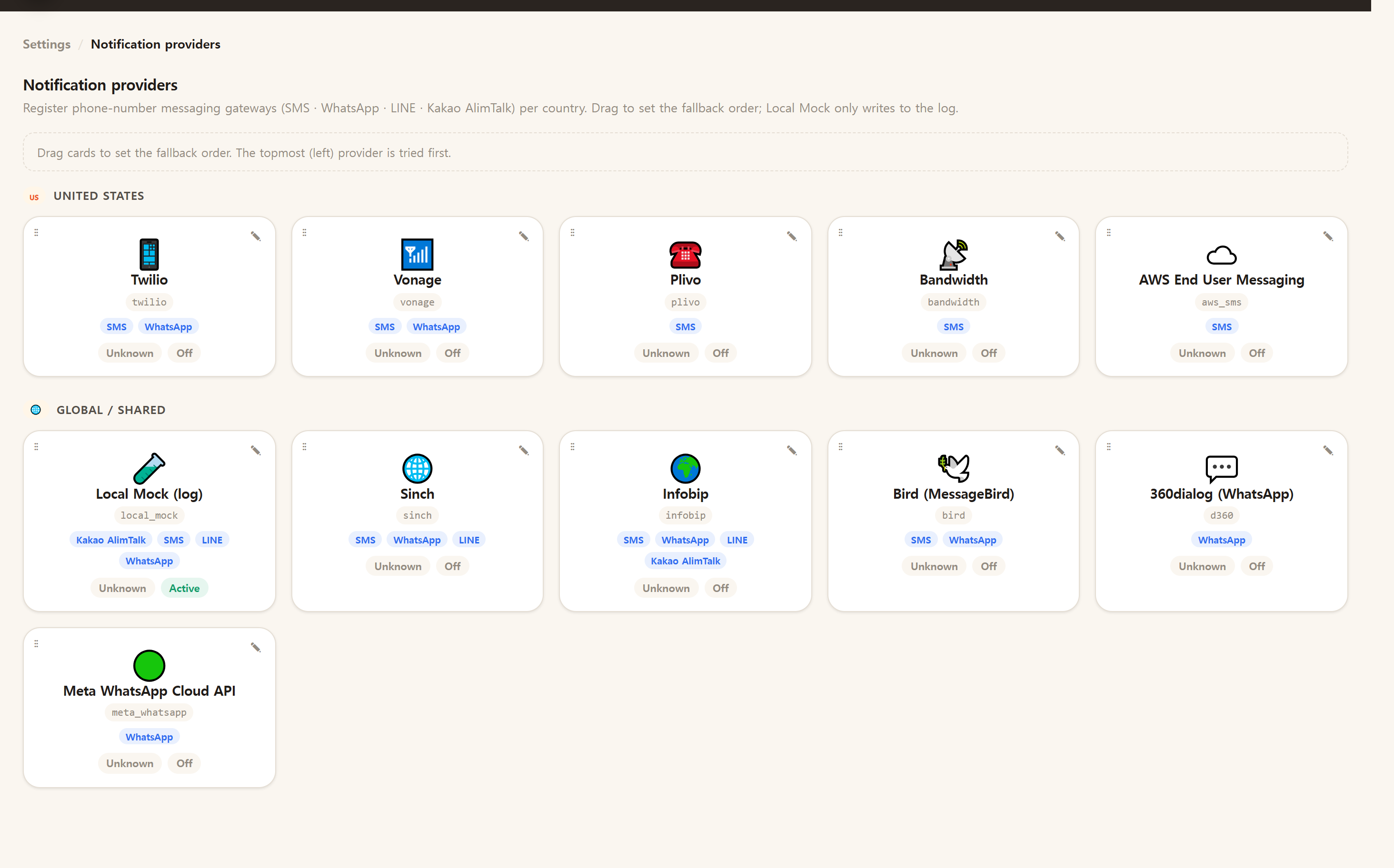
Task: Click the Unknown badge on Bird (MessageBird)
Action: tap(934, 567)
